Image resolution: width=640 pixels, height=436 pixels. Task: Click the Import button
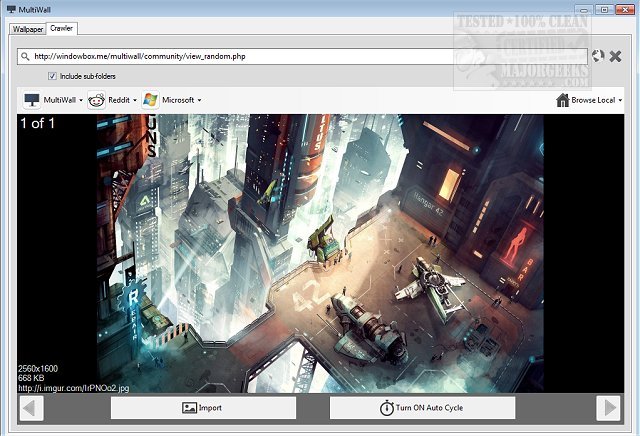click(203, 407)
